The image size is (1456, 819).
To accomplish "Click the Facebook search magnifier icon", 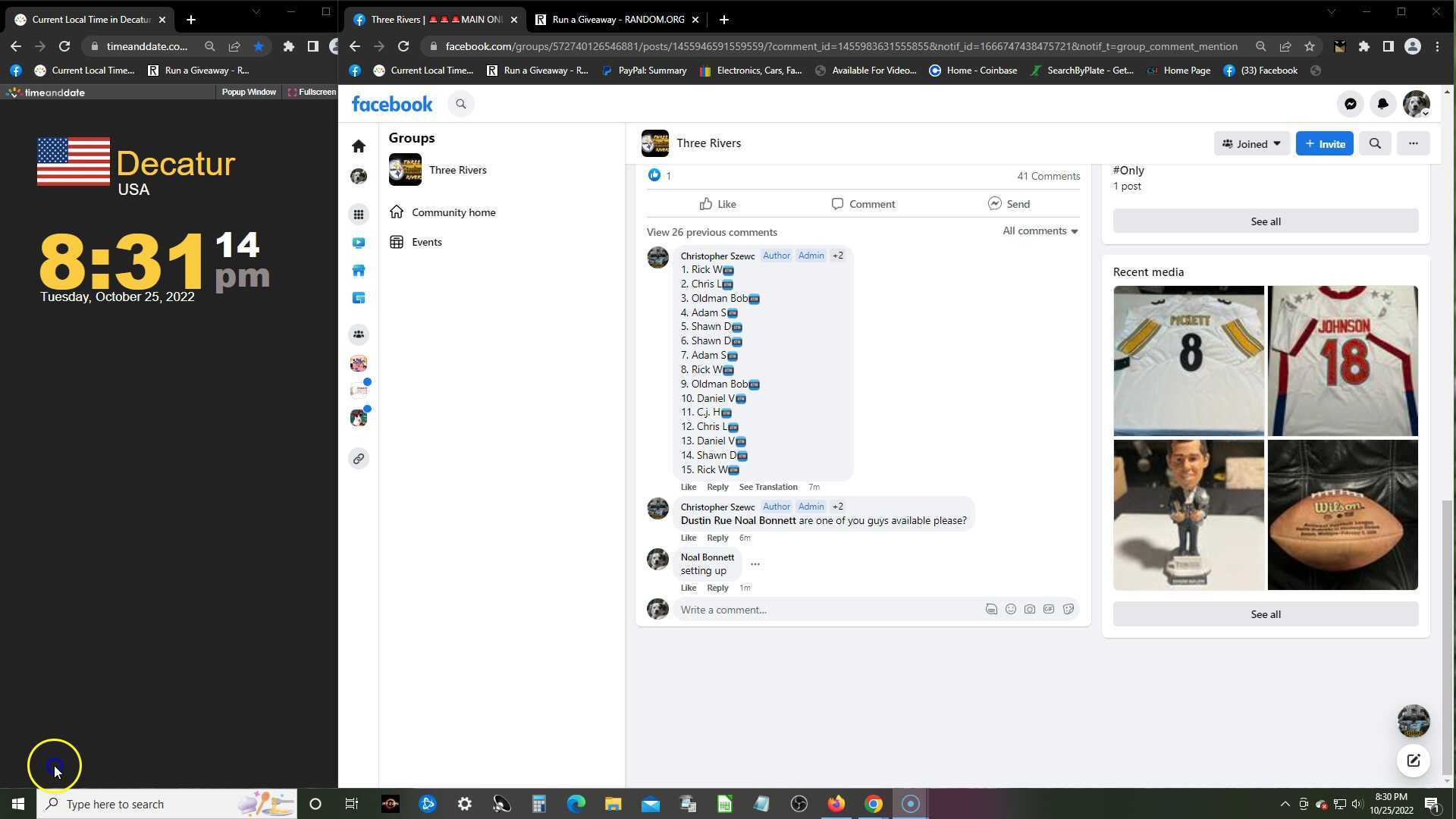I will (x=460, y=104).
